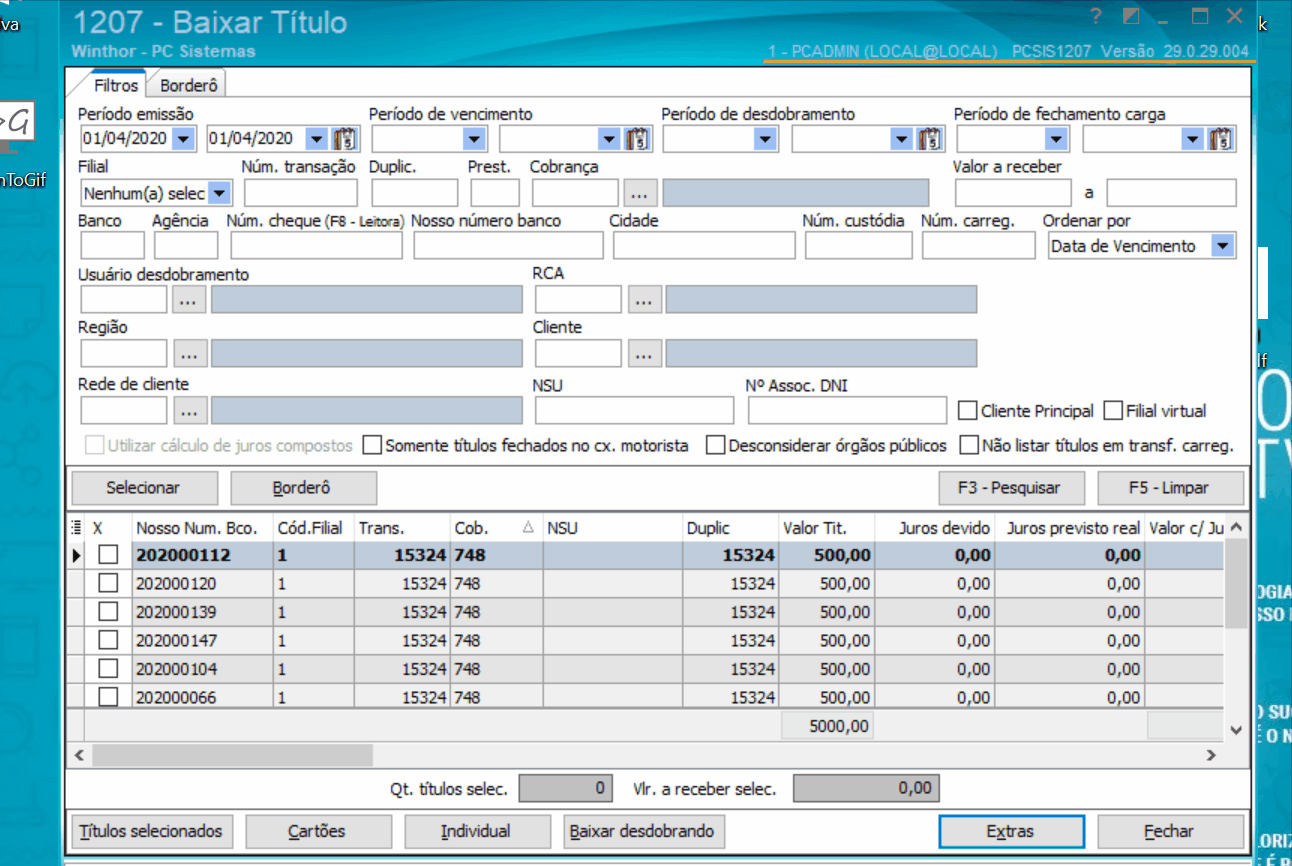Click the Borderô button below filters
Viewport: 1292px width, 866px height.
[302, 488]
